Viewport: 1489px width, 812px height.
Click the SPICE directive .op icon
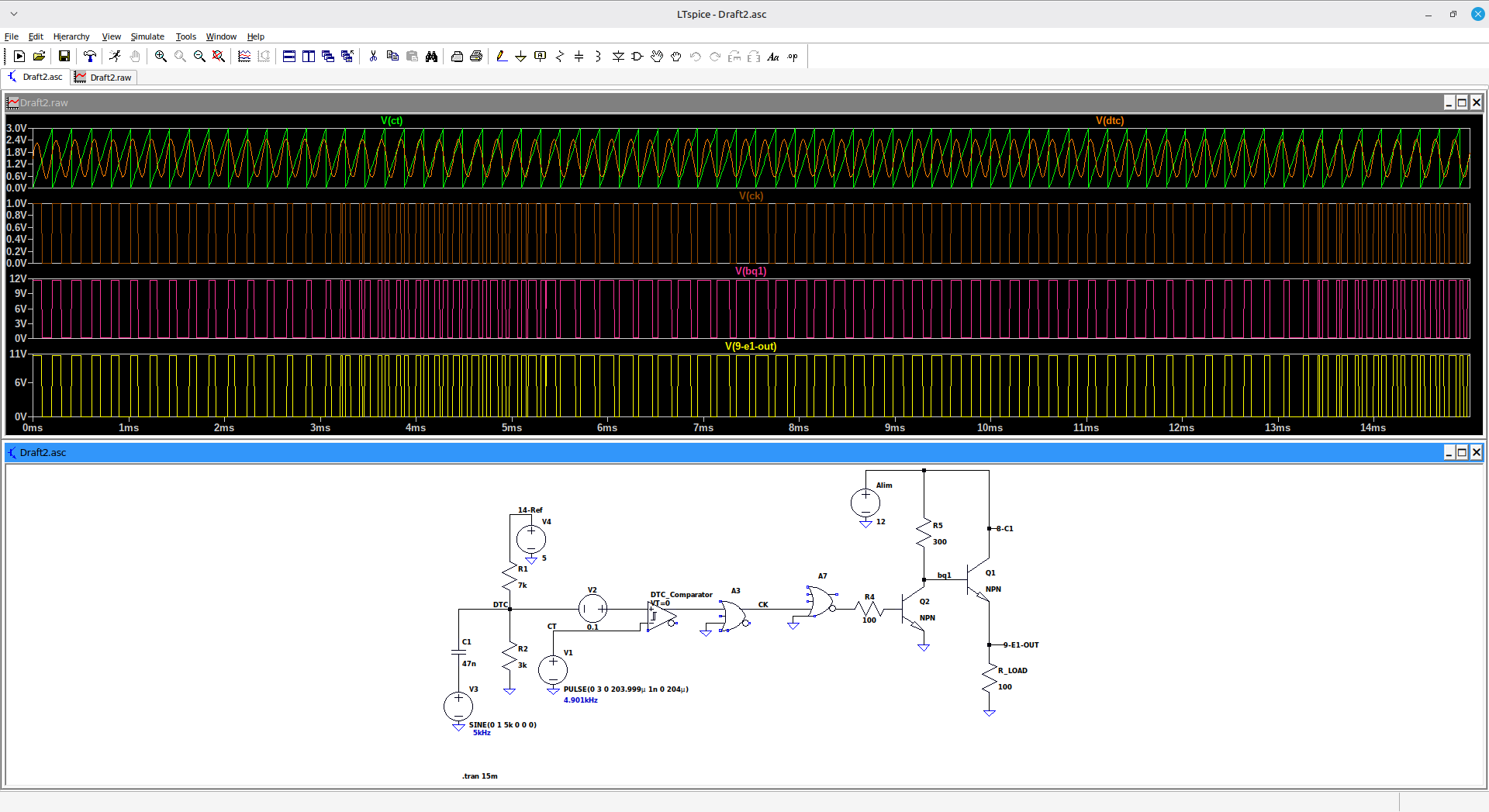(792, 56)
